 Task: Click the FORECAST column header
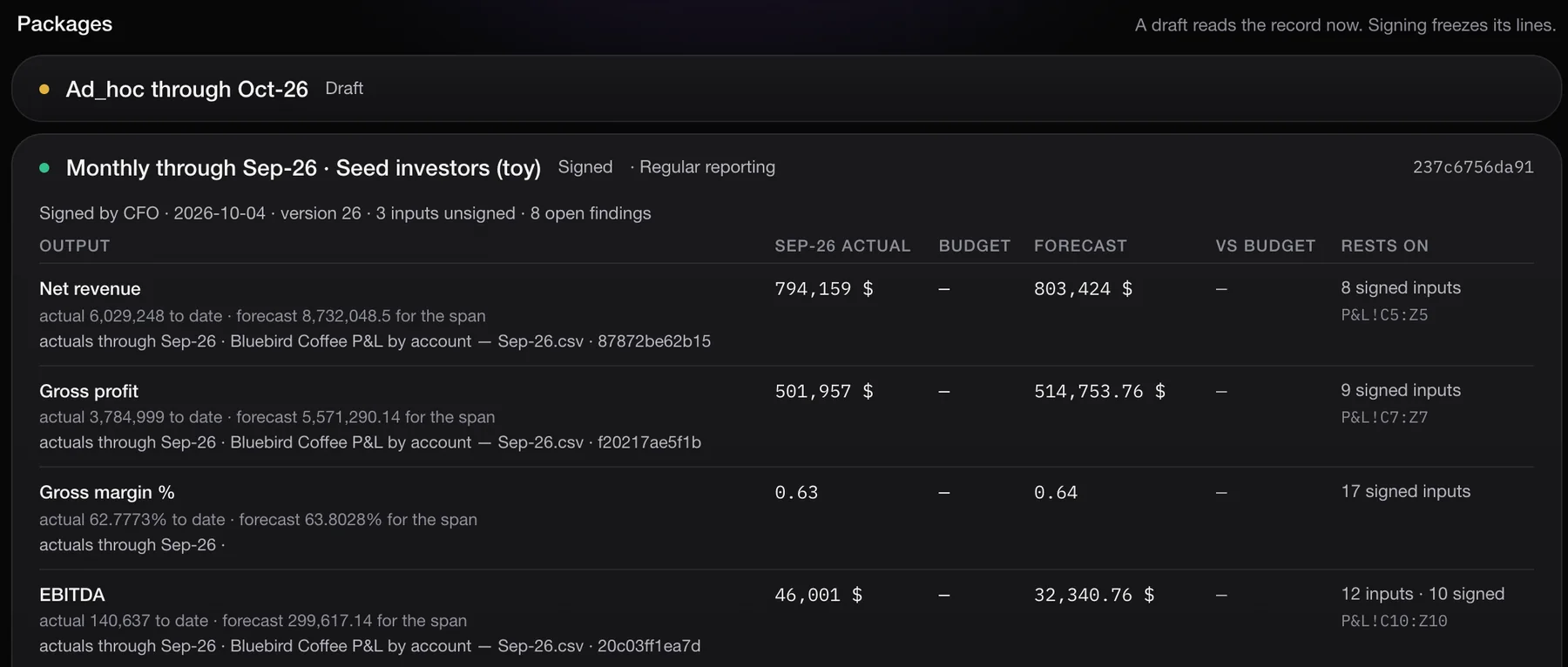tap(1080, 246)
